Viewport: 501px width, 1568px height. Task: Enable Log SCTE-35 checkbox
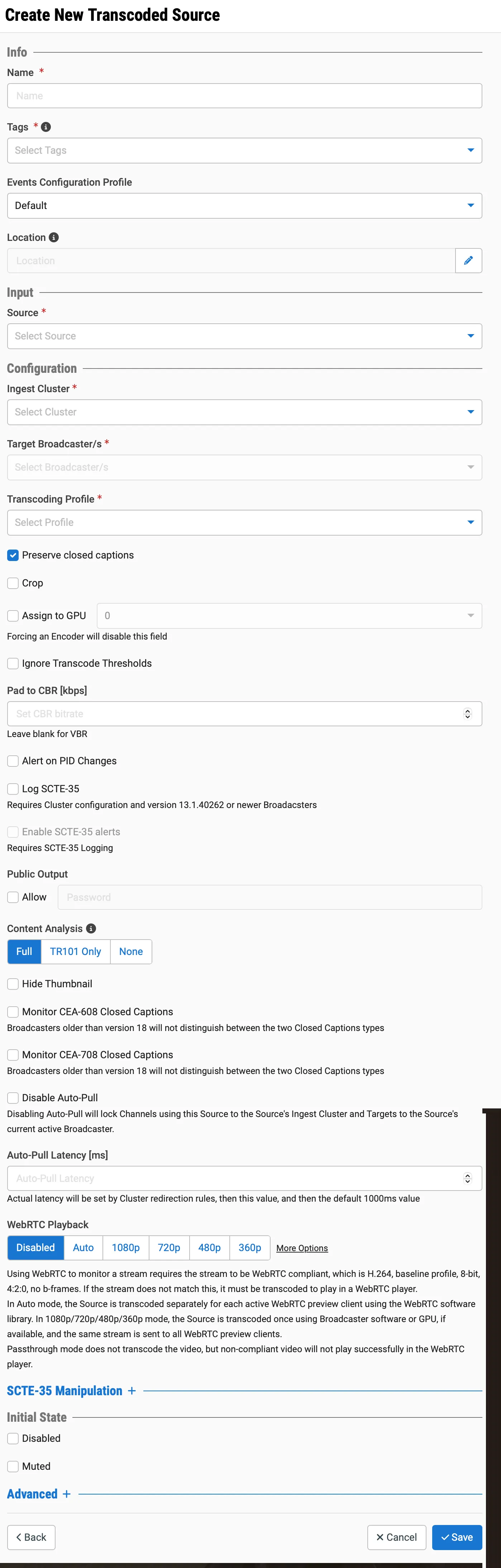pos(13,789)
